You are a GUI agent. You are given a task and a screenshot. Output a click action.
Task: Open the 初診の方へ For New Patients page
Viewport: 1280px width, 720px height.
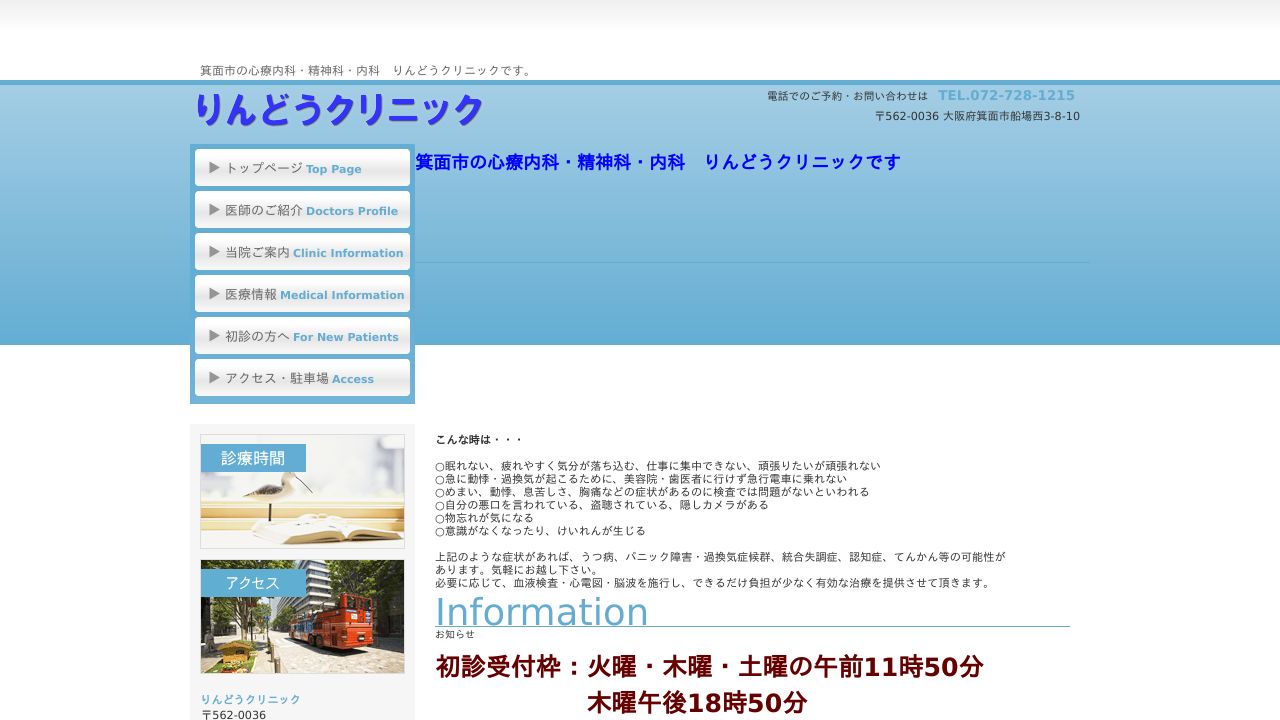pyautogui.click(x=302, y=335)
